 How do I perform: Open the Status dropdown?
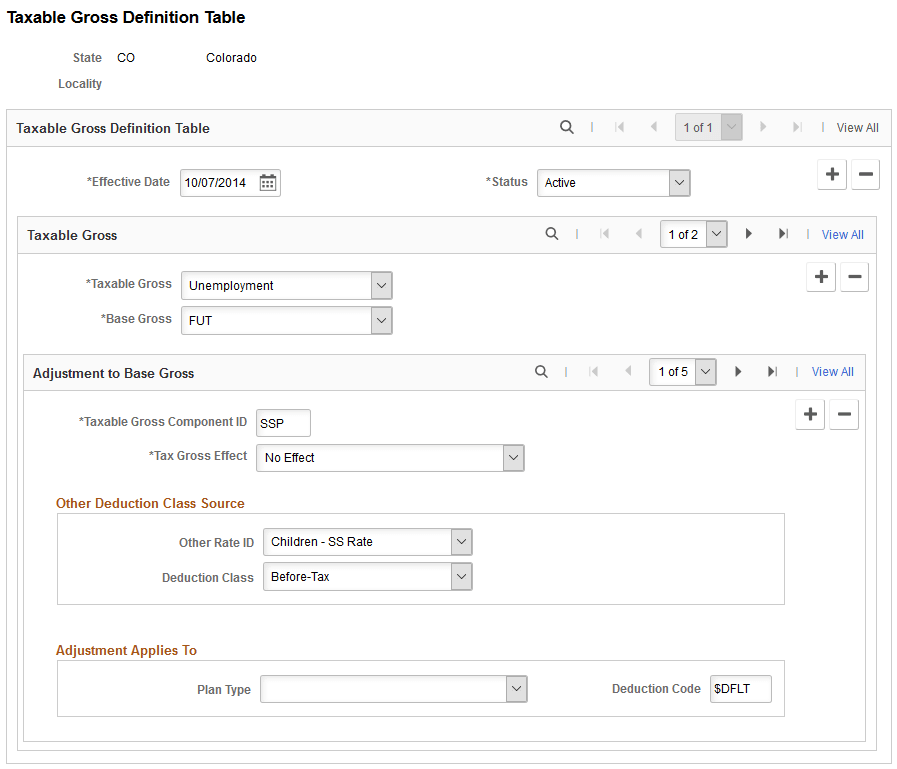click(x=679, y=183)
